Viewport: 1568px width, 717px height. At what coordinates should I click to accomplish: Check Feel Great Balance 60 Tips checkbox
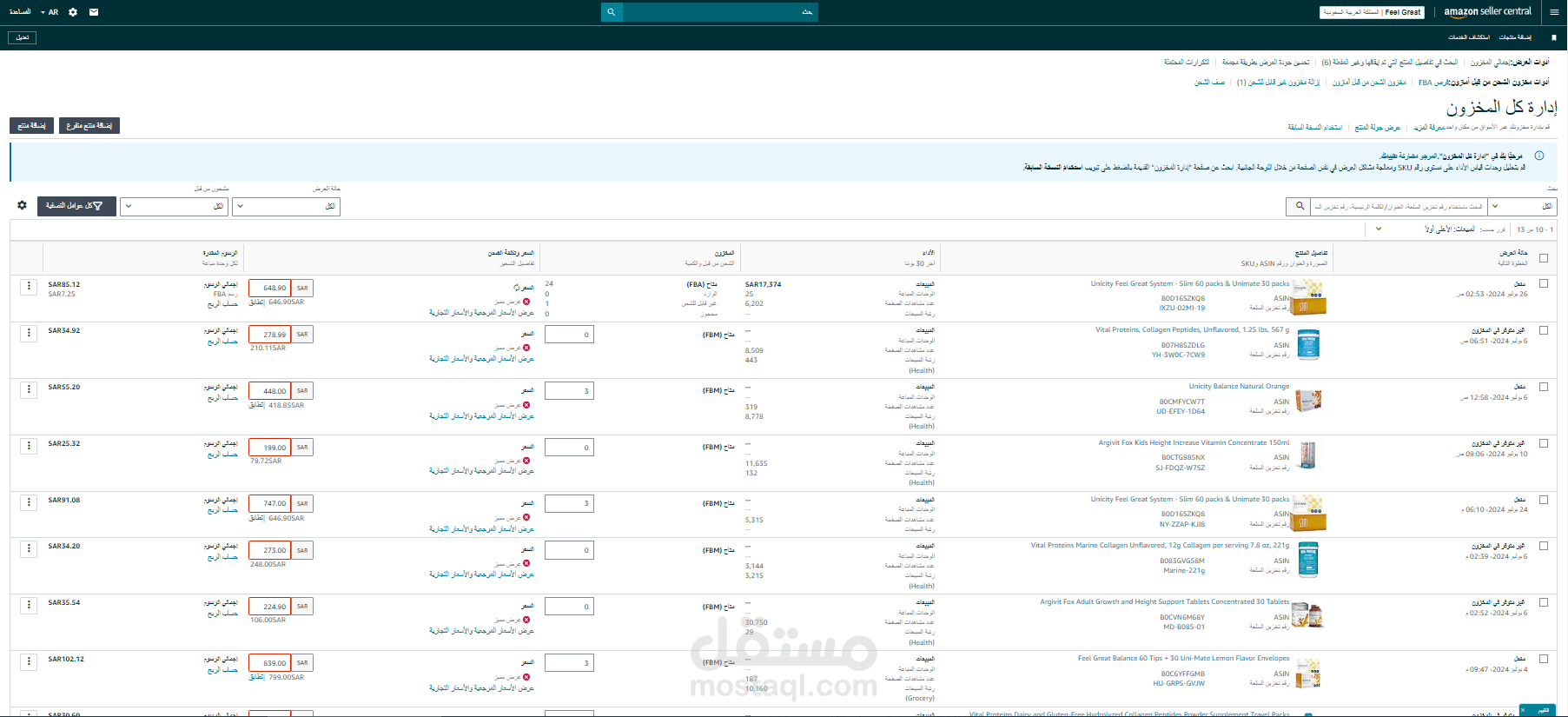[1544, 659]
